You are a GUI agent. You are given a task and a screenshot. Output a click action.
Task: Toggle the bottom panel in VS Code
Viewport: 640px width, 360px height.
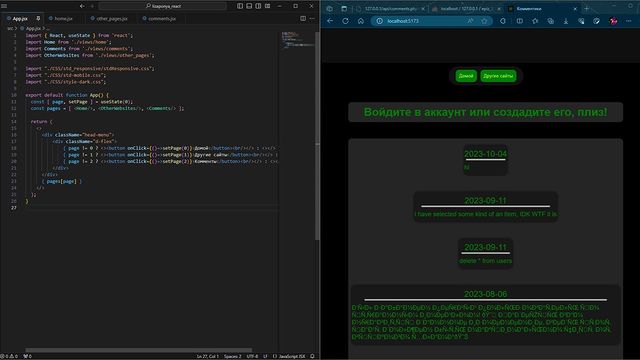[249, 6]
